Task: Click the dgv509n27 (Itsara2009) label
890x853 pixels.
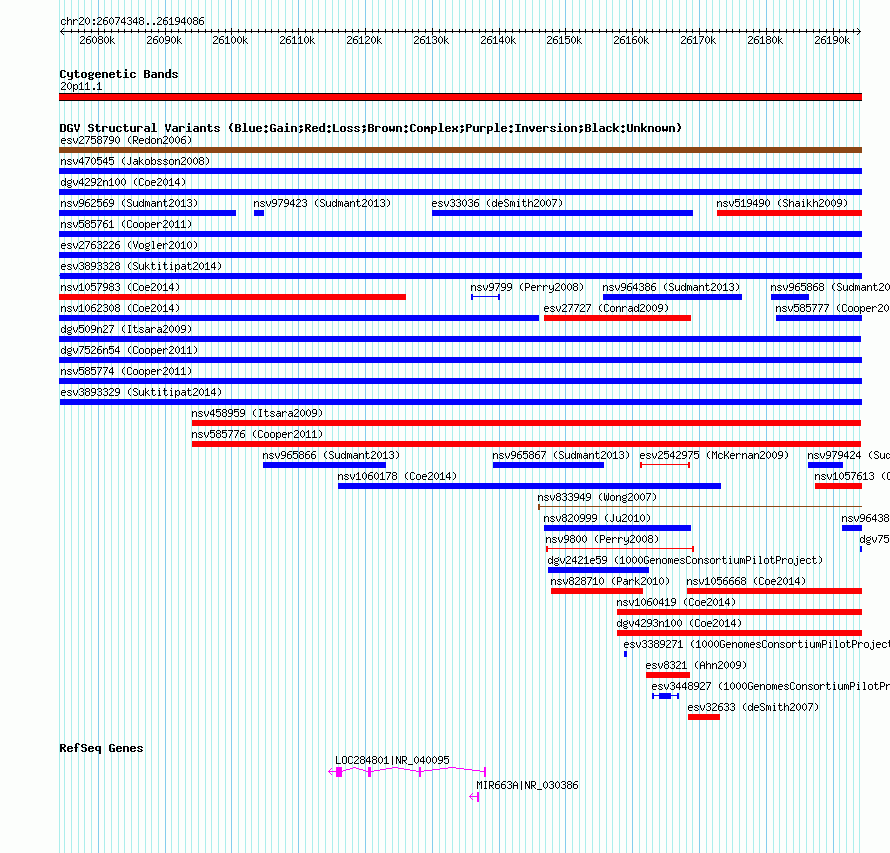Action: click(126, 329)
